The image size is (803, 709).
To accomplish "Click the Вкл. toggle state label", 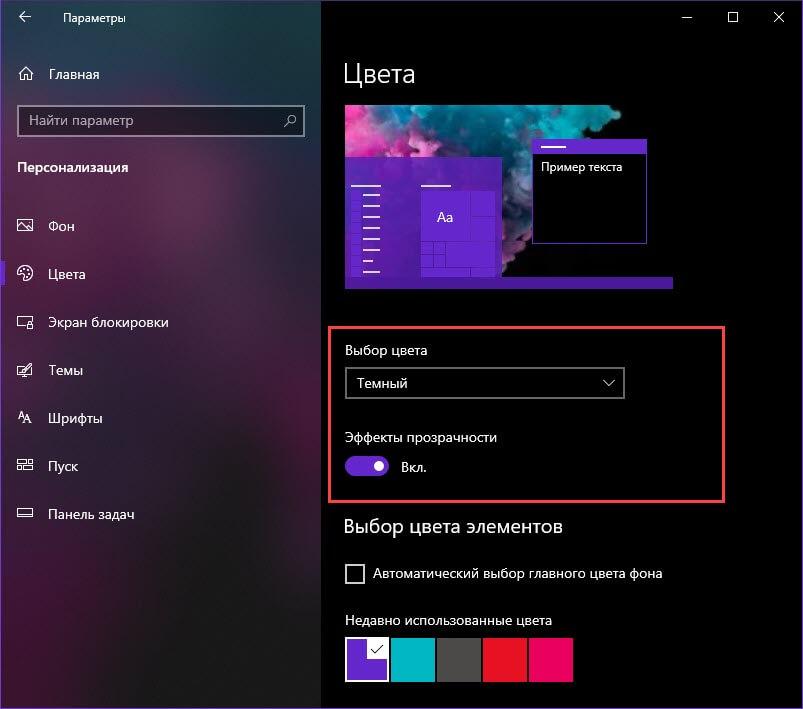I will [413, 467].
